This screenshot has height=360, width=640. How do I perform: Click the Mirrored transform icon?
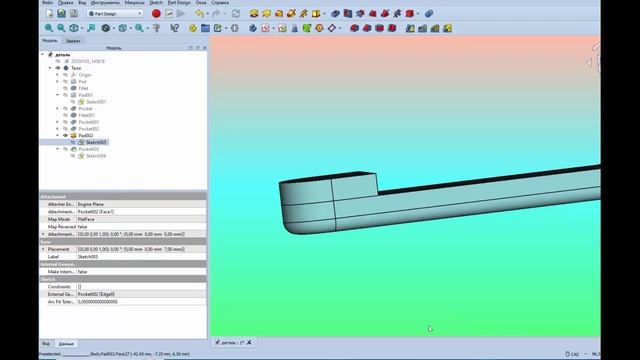pyautogui.click(x=410, y=28)
